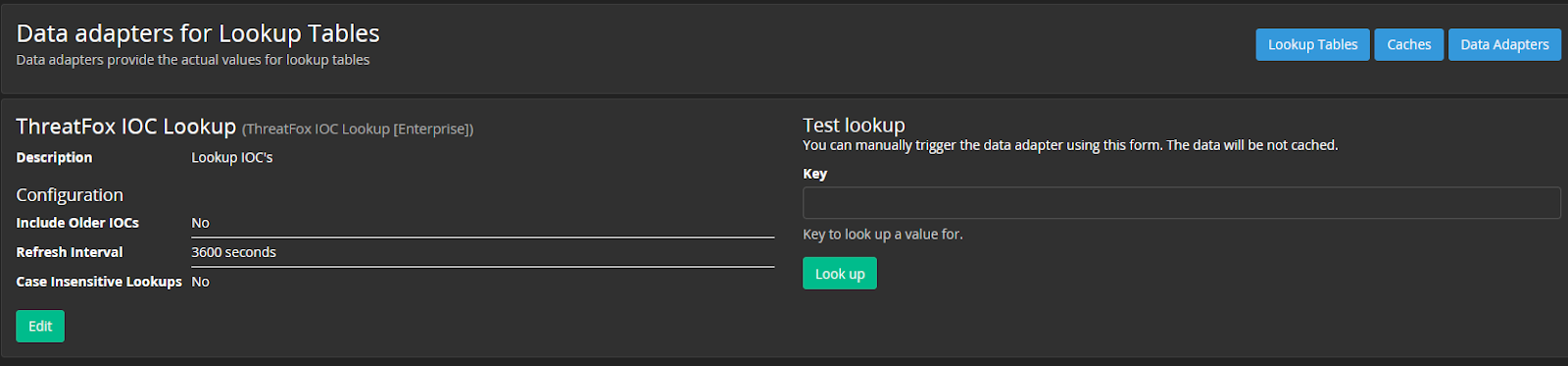Click the manual trigger explanation text
This screenshot has height=366, width=1568.
1070,145
